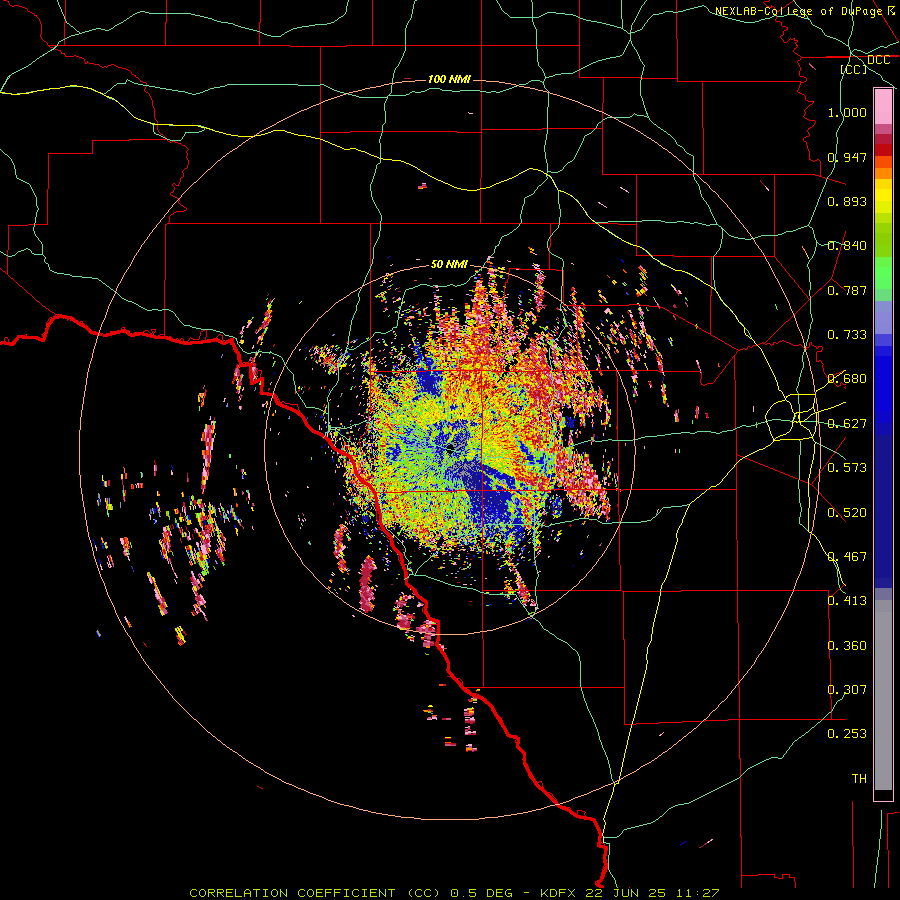Click the 0.573 scale value

[x=847, y=468]
